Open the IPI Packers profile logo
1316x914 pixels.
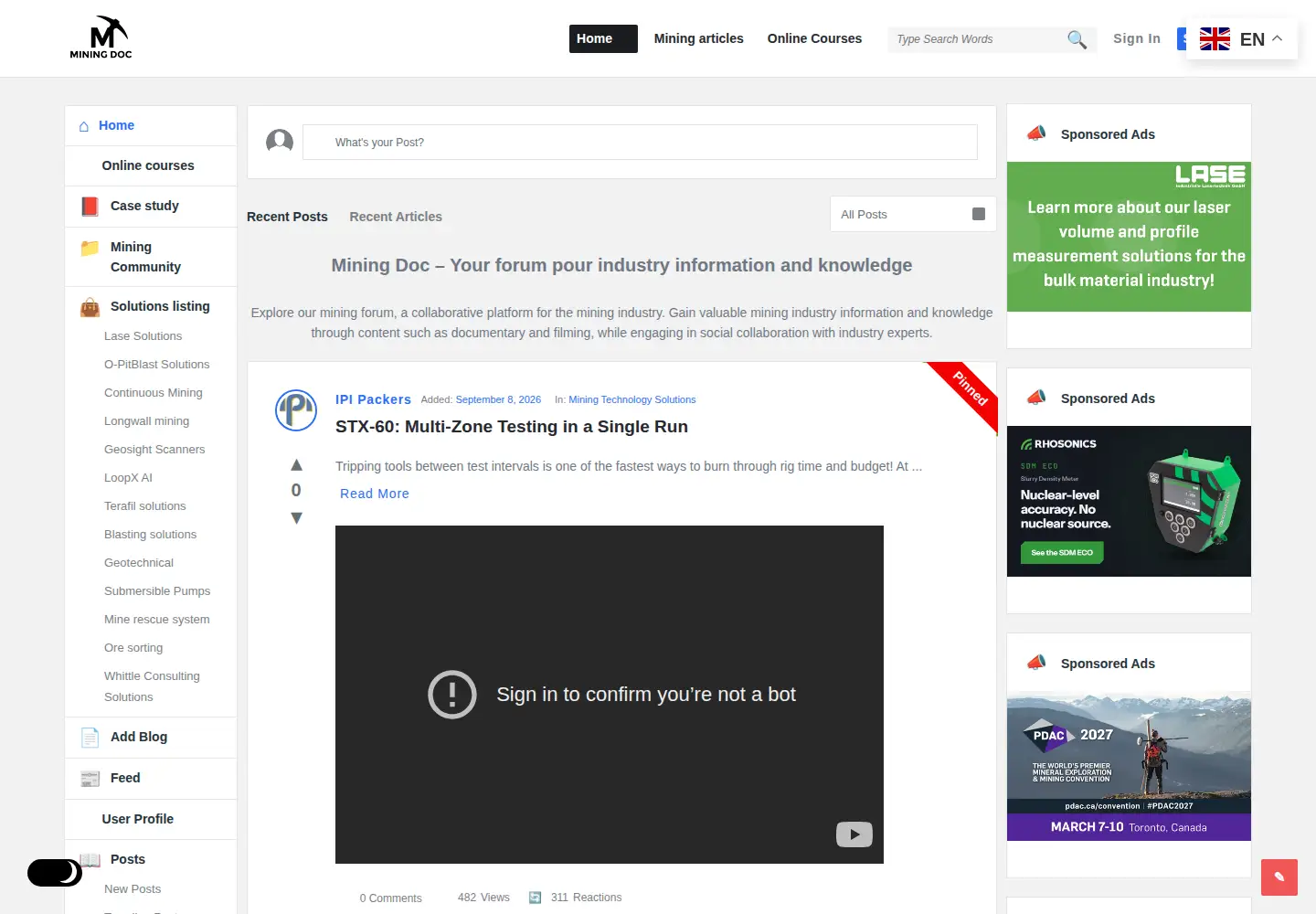coord(296,410)
